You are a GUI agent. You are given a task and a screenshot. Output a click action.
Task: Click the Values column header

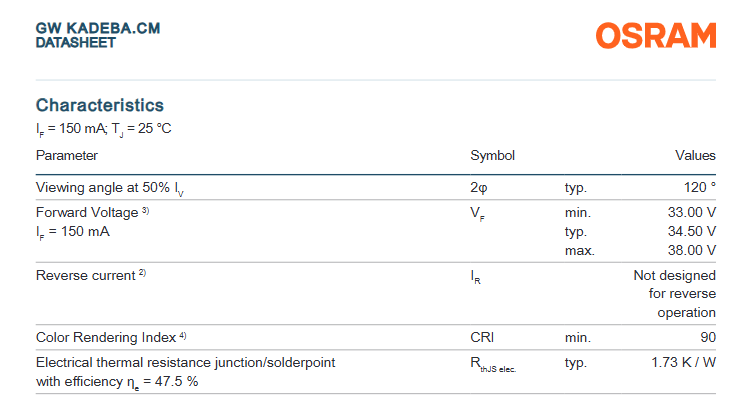tap(695, 155)
